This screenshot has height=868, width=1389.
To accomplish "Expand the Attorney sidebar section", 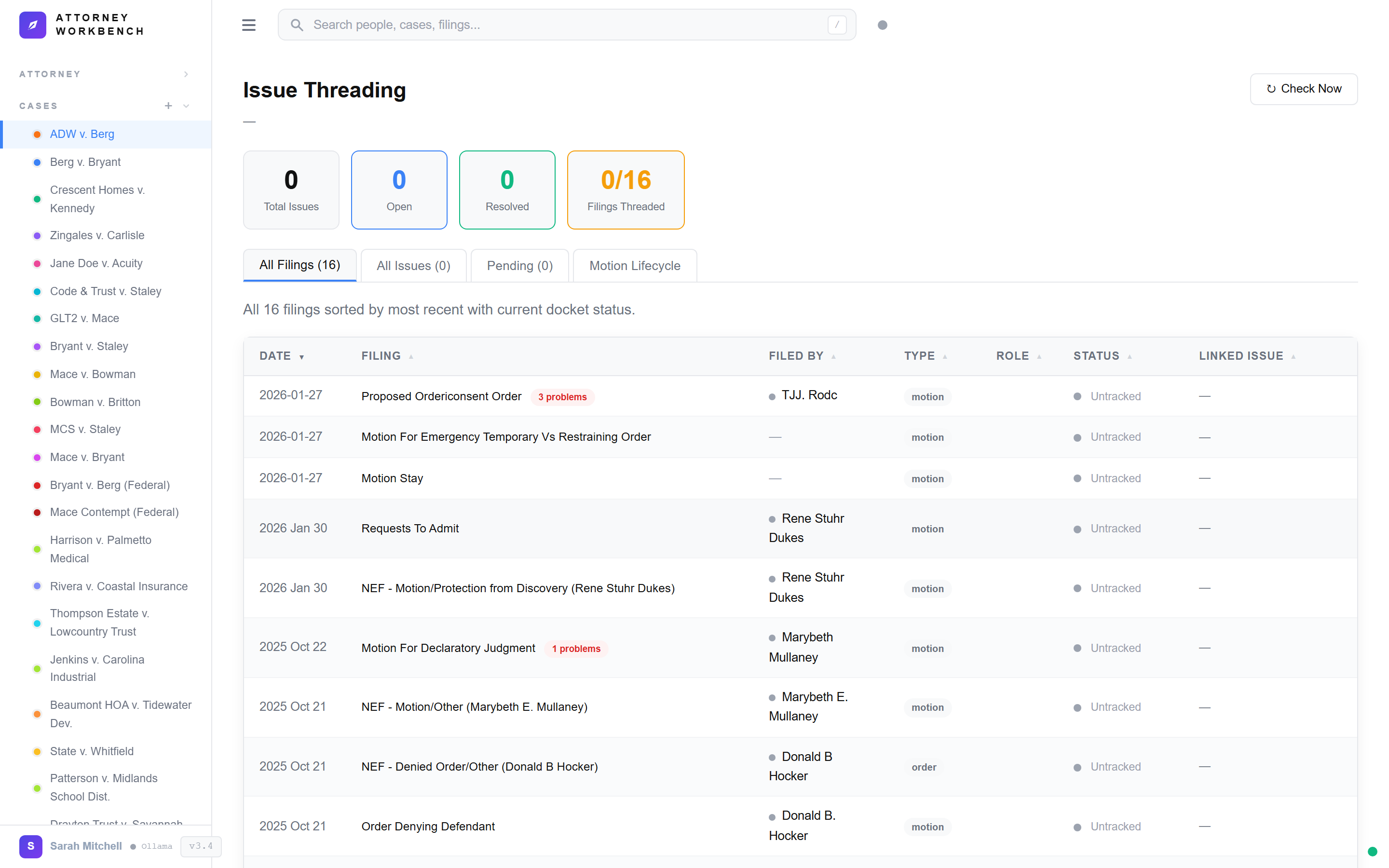I will [185, 74].
